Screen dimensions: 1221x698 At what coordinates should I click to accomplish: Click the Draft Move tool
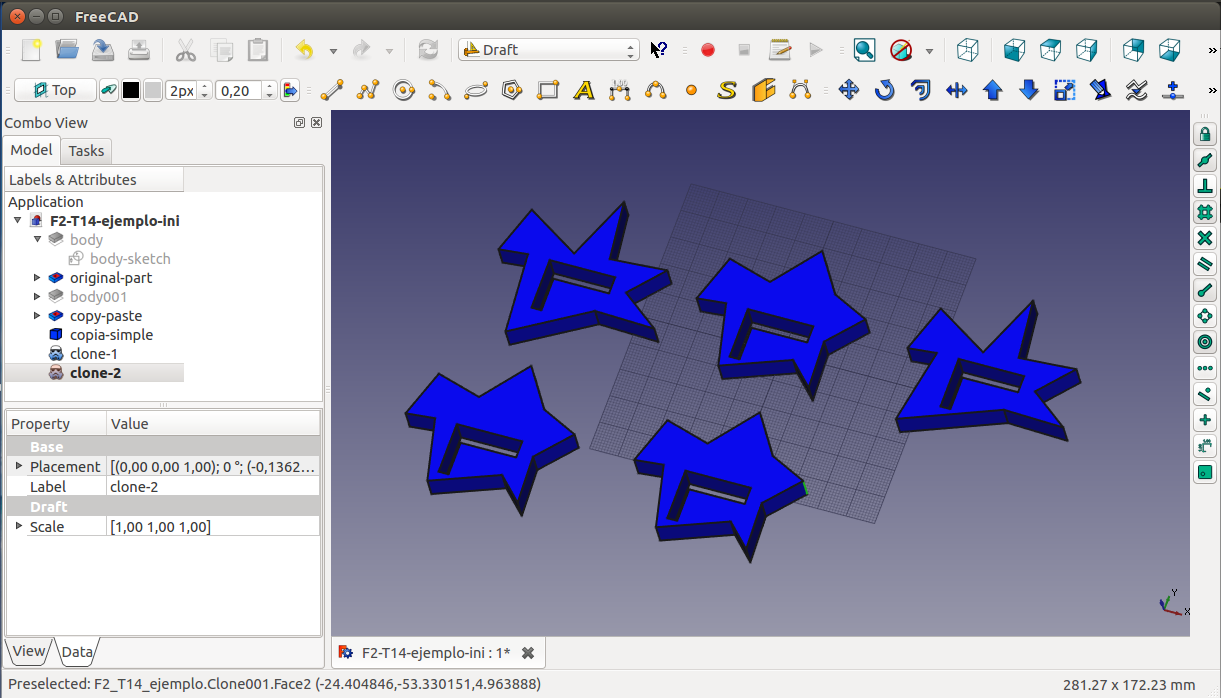click(x=849, y=91)
